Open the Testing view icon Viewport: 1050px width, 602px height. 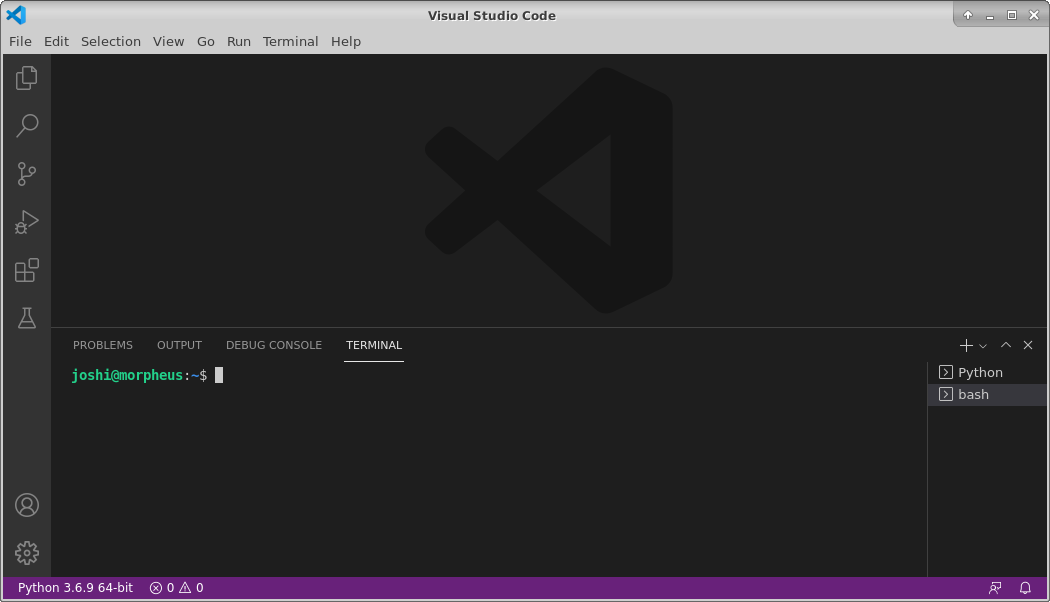pyautogui.click(x=26, y=317)
